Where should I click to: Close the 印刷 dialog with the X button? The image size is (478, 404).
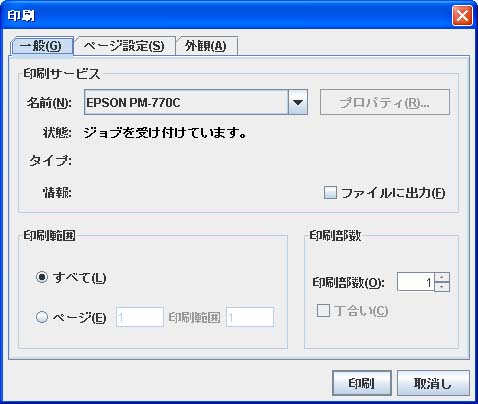[x=462, y=15]
